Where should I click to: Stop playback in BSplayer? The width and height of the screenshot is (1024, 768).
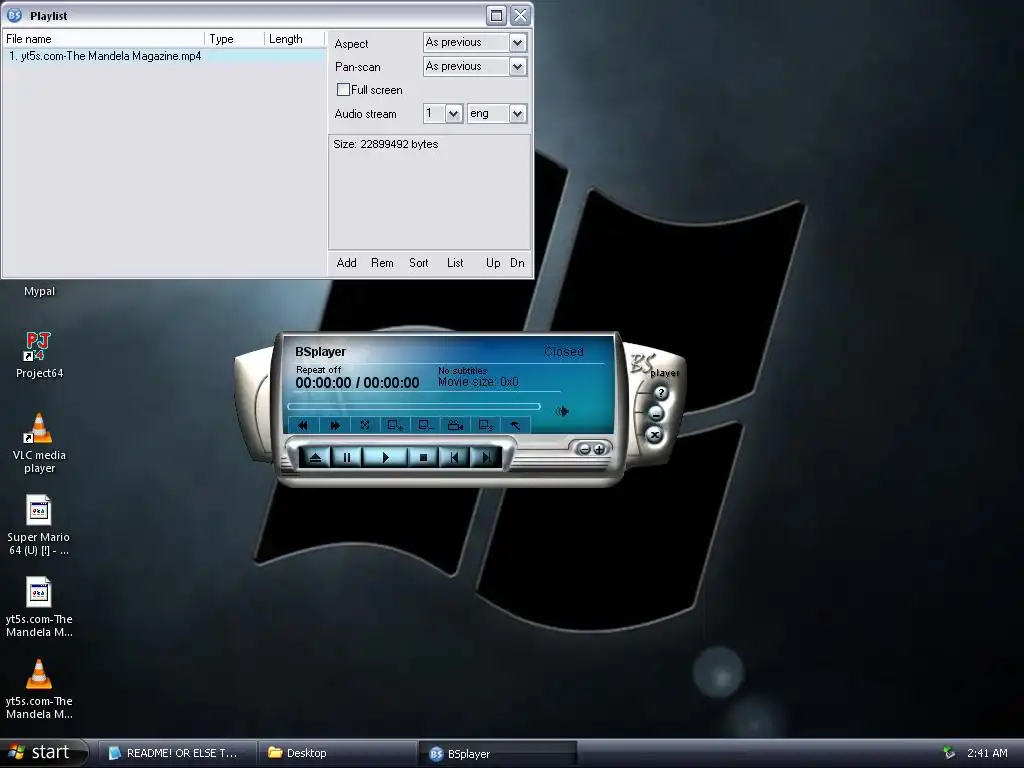(423, 458)
